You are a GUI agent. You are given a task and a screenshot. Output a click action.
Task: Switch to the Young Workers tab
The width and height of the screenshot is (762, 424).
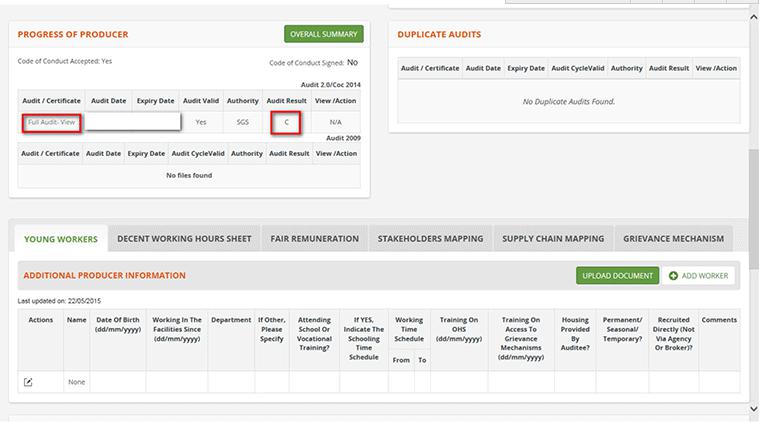click(60, 239)
